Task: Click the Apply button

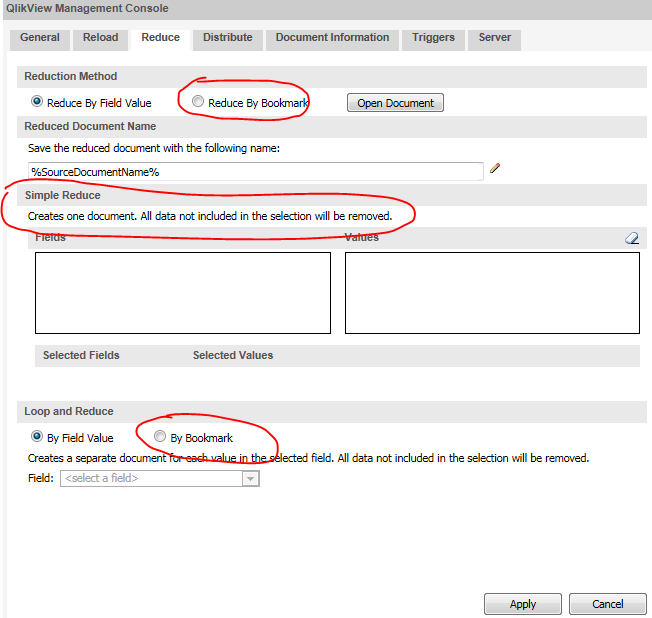Action: (523, 604)
